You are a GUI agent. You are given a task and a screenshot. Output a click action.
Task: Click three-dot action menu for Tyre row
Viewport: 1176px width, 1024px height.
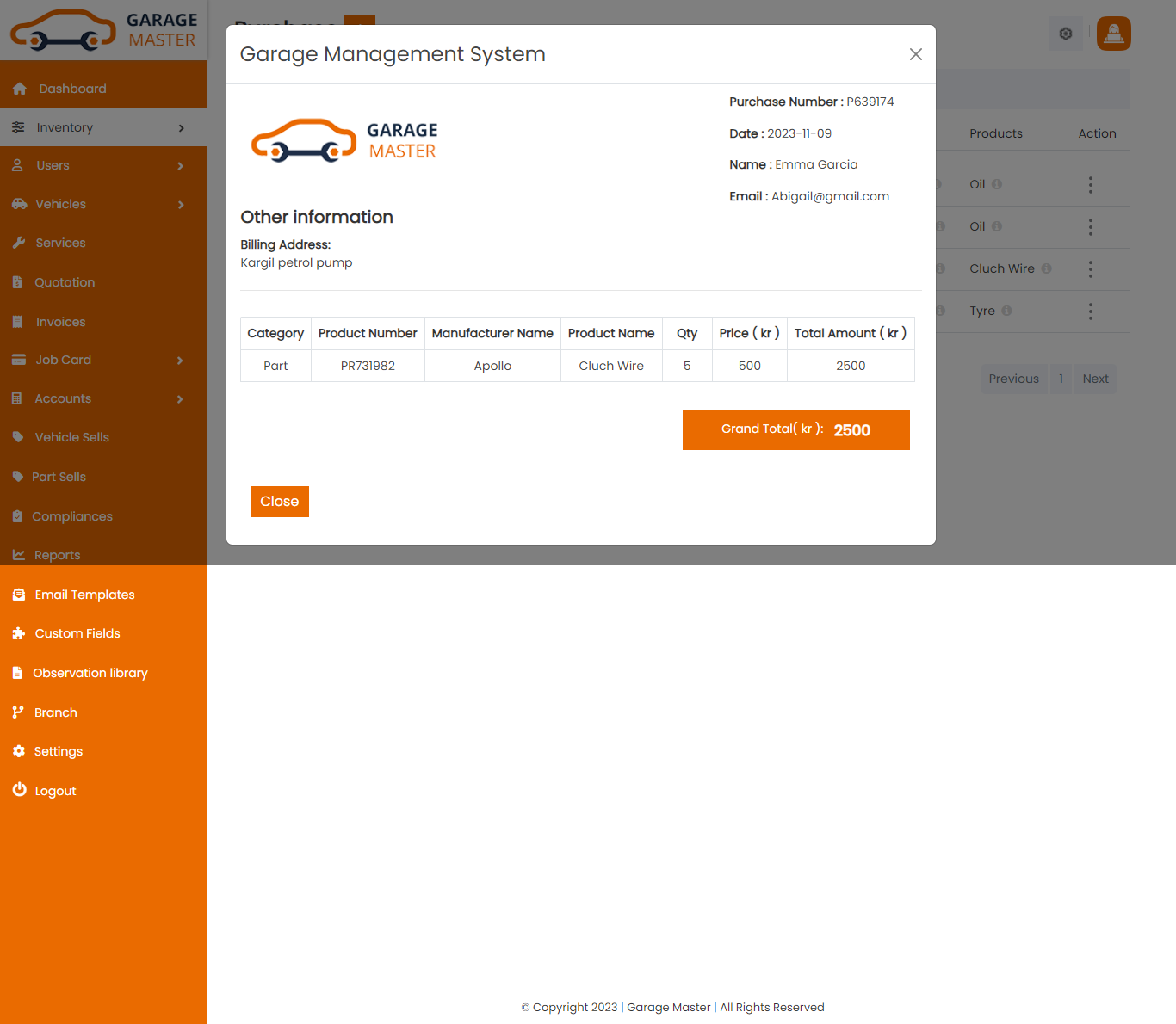pyautogui.click(x=1091, y=312)
